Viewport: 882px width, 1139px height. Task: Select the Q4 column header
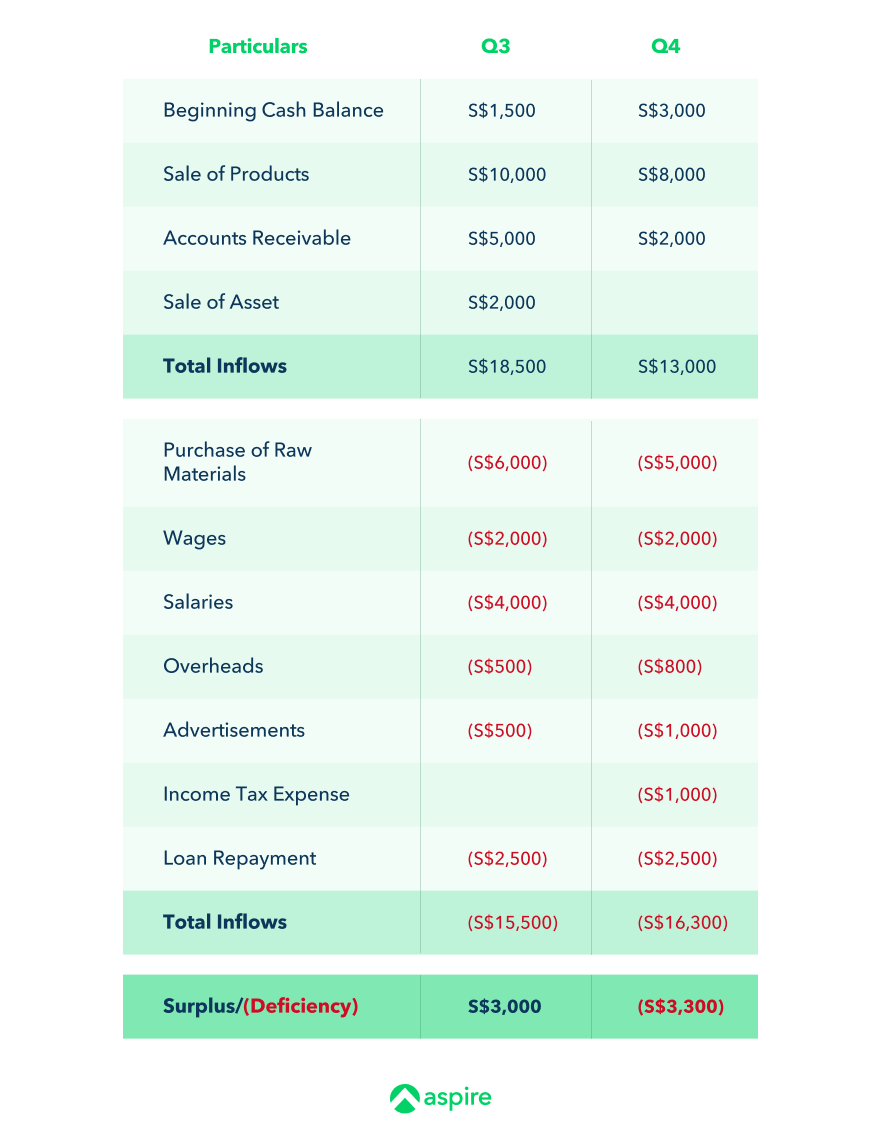(665, 46)
